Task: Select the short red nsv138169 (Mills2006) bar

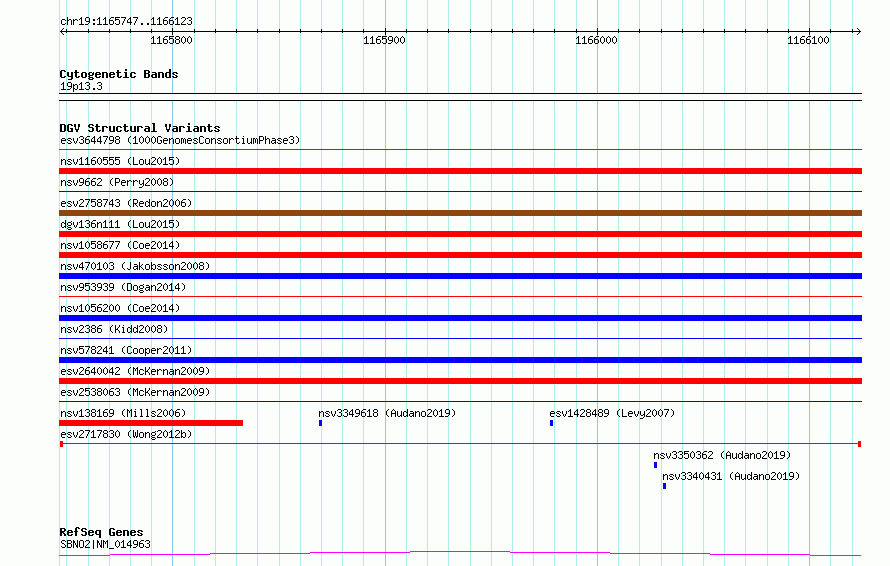Action: click(151, 423)
